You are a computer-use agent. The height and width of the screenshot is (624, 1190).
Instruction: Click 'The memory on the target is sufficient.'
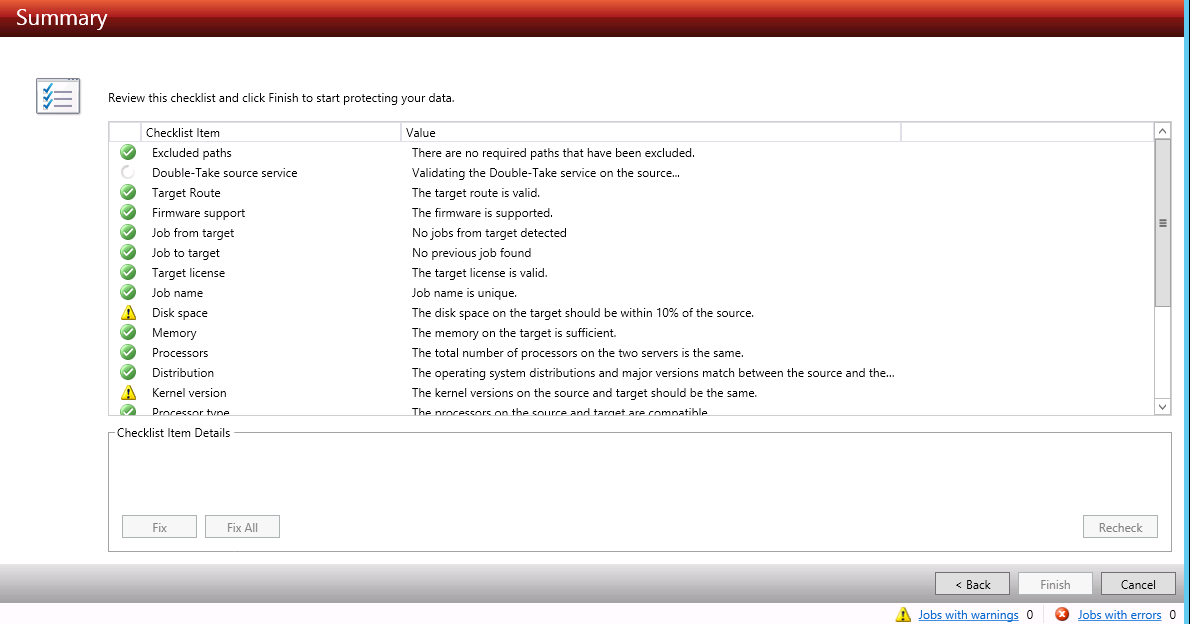[x=514, y=332]
